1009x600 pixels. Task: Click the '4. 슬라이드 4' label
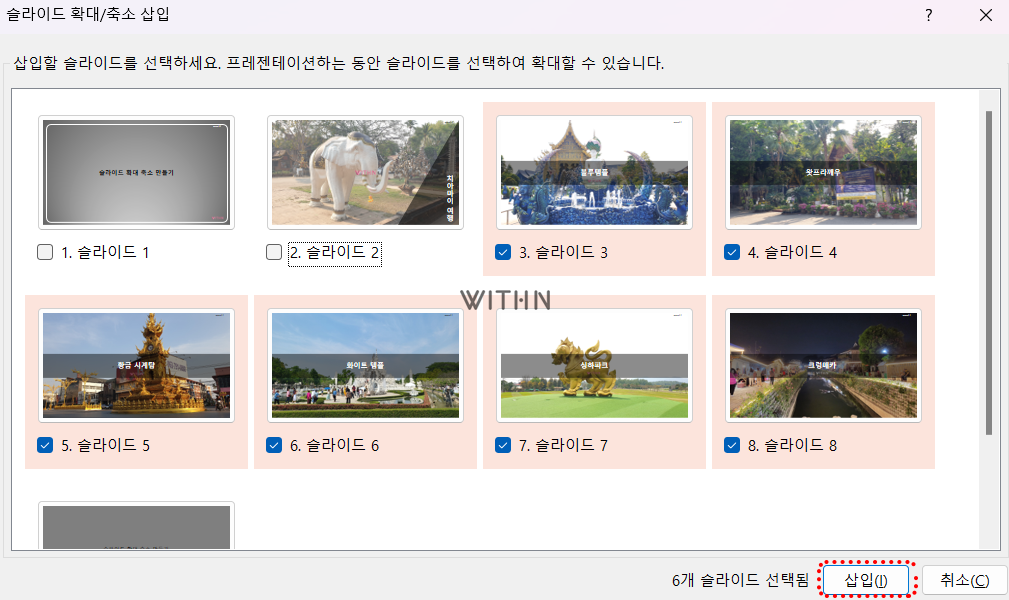point(792,252)
